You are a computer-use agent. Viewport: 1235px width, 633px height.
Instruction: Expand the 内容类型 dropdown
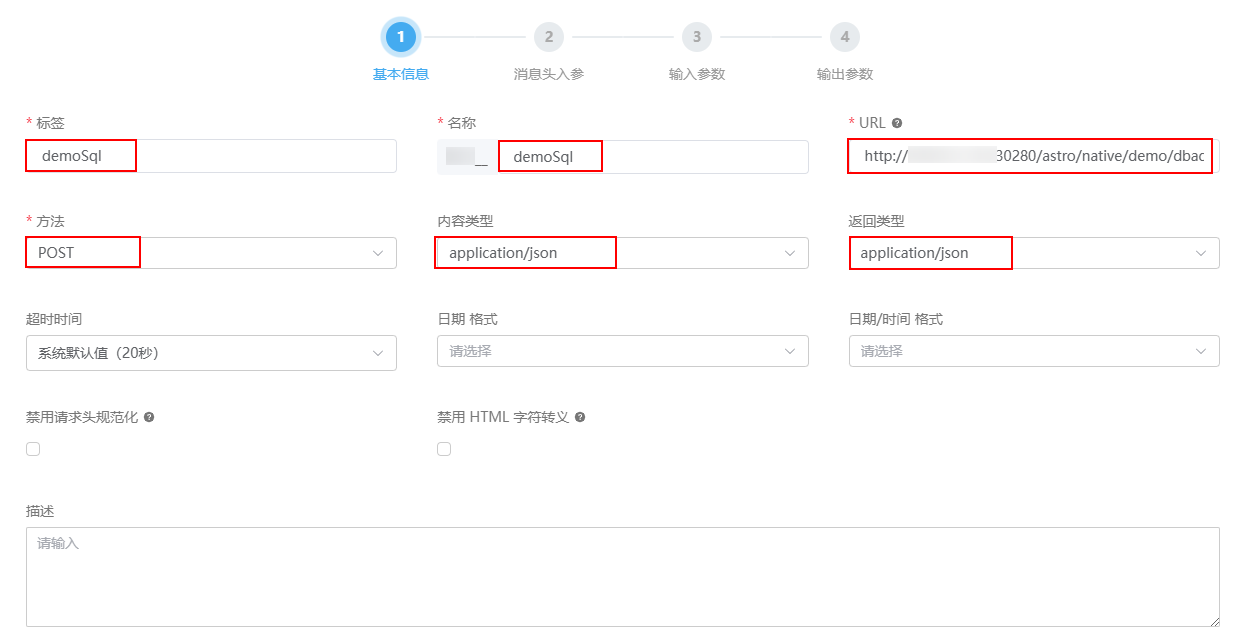coord(622,253)
